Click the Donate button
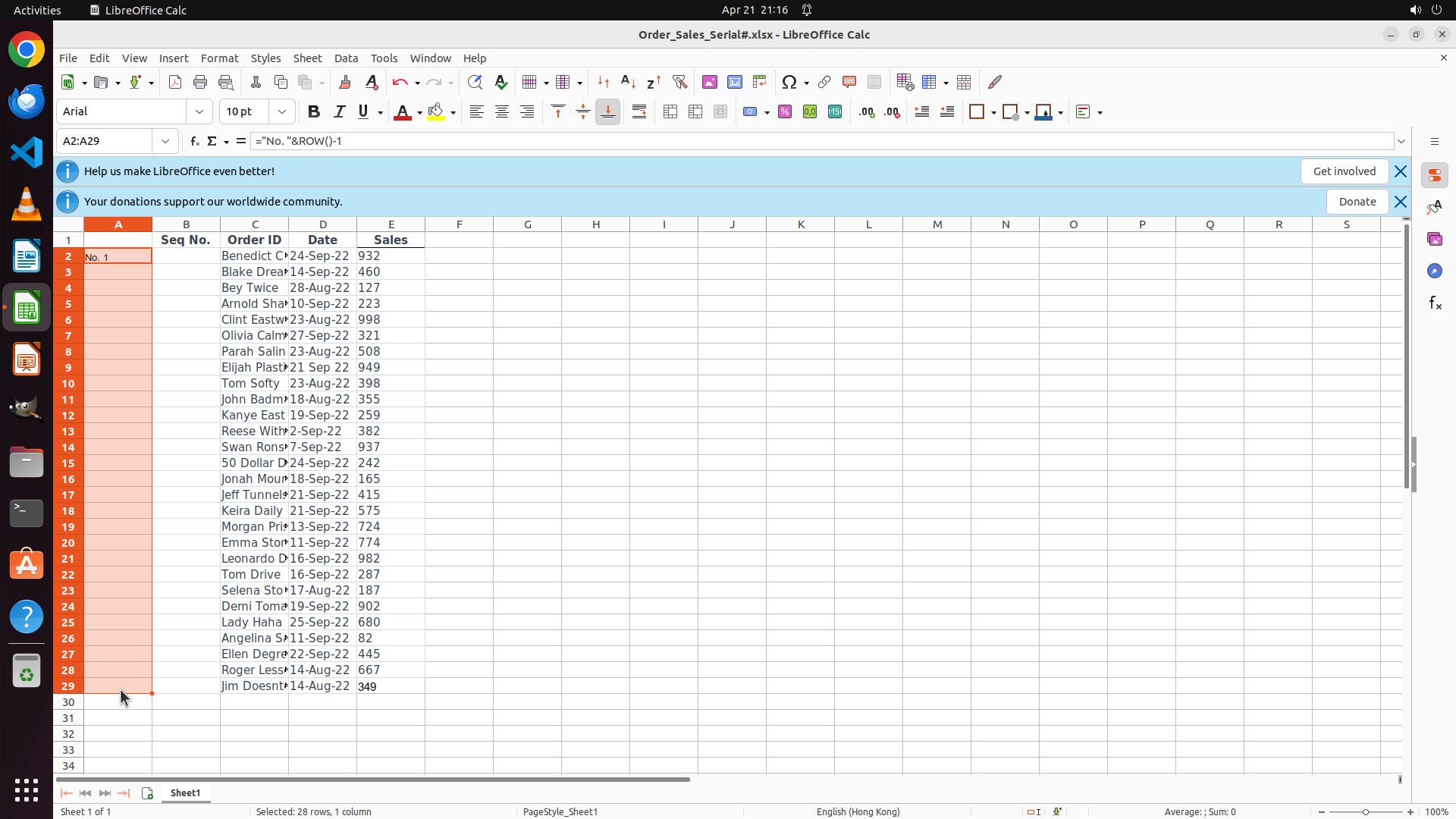Image resolution: width=1456 pixels, height=819 pixels. point(1357,202)
